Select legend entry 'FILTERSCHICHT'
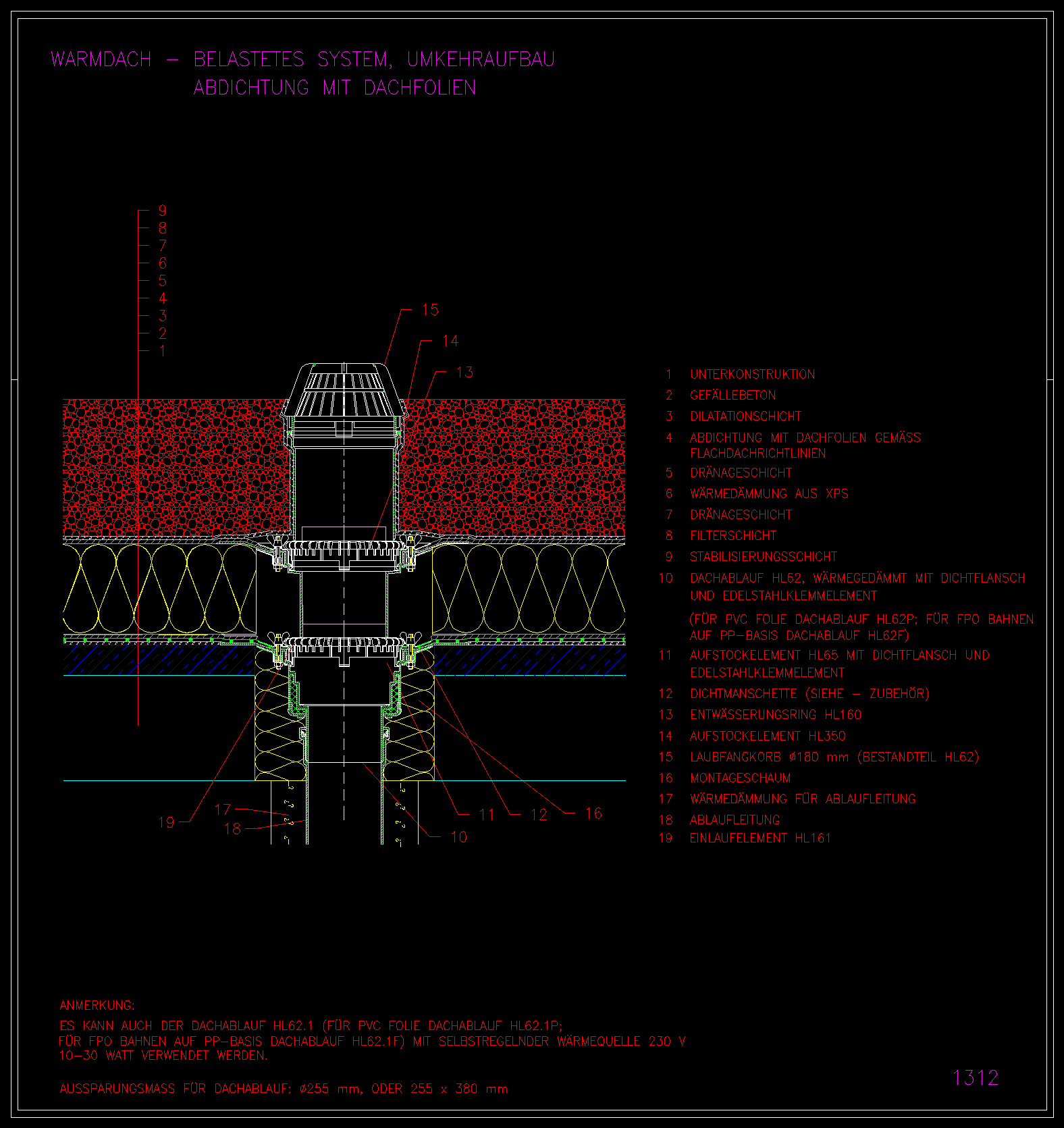This screenshot has height=1128, width=1064. pyautogui.click(x=733, y=535)
